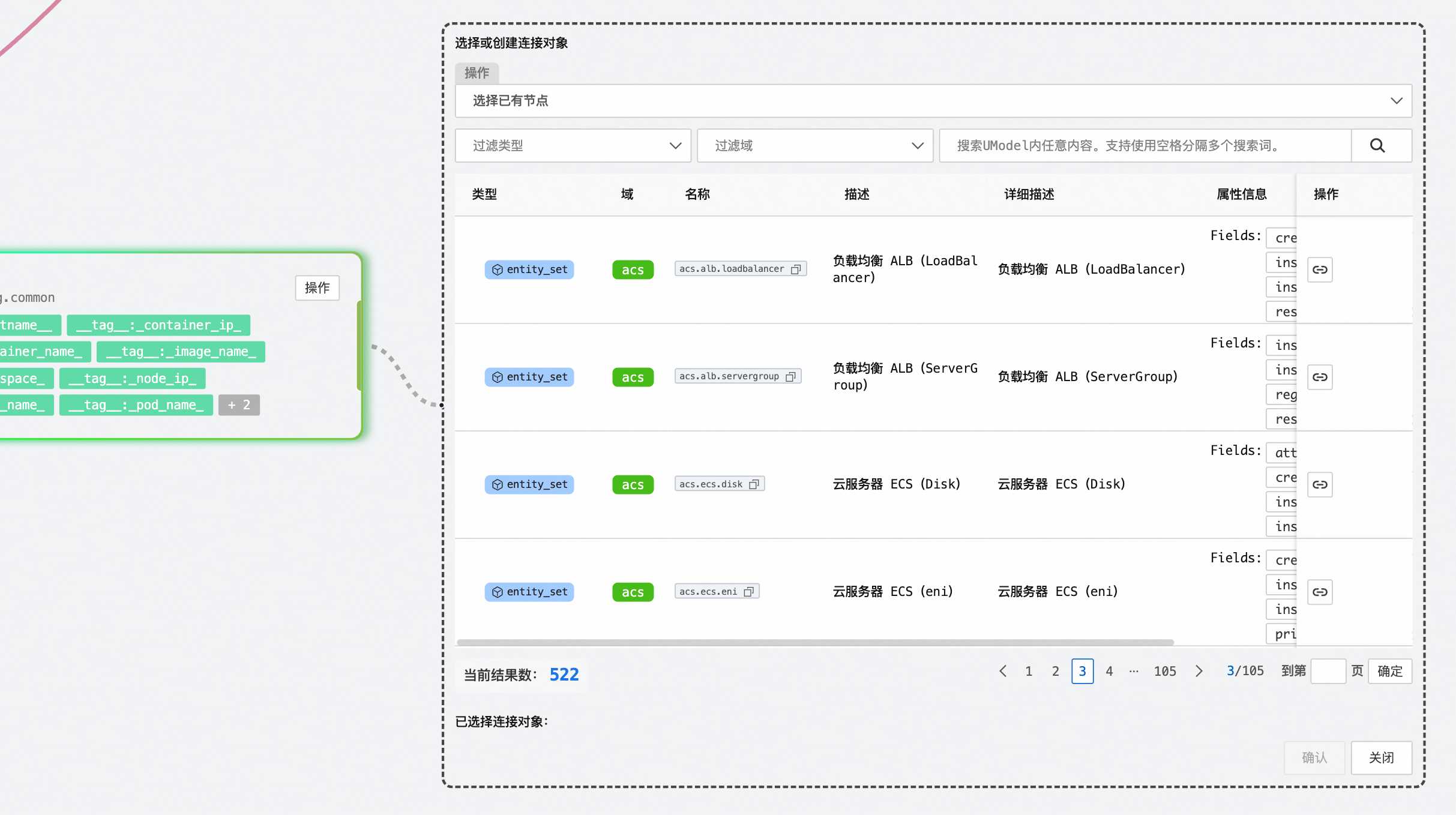This screenshot has height=815, width=1456.
Task: Click the 详细描述 column header
Action: [1029, 194]
